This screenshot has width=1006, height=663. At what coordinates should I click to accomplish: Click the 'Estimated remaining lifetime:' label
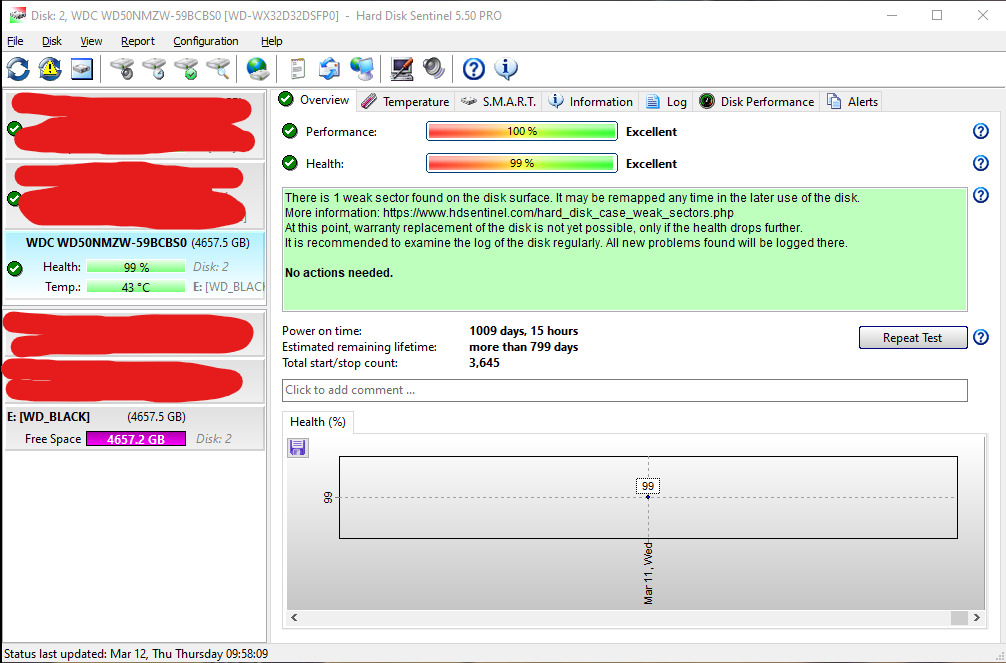pos(359,347)
